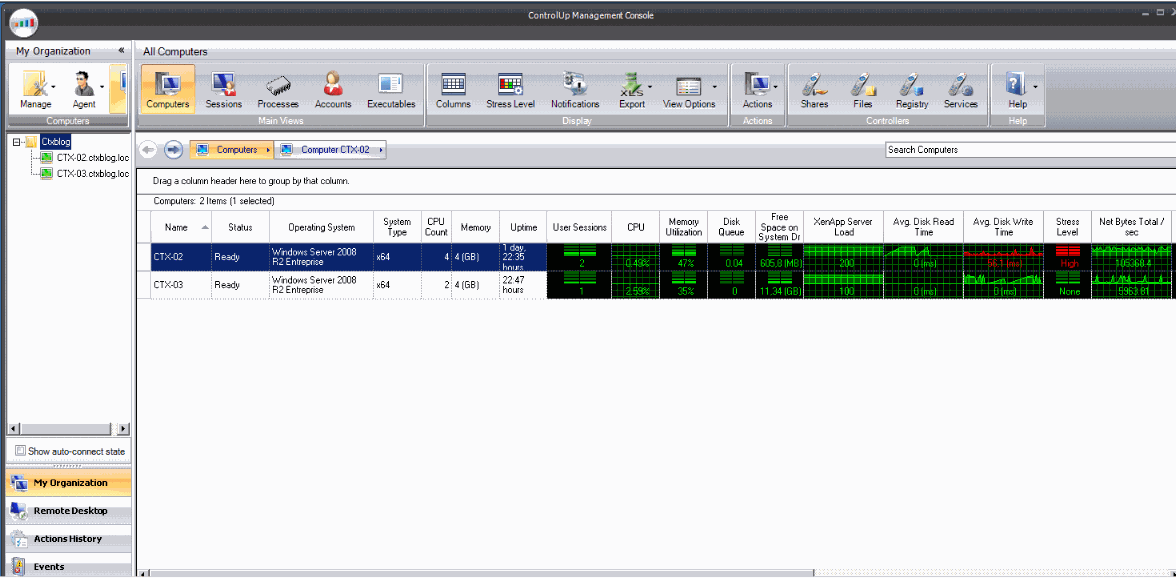Image resolution: width=1176 pixels, height=578 pixels.
Task: Open the Computers main view
Action: tap(167, 89)
